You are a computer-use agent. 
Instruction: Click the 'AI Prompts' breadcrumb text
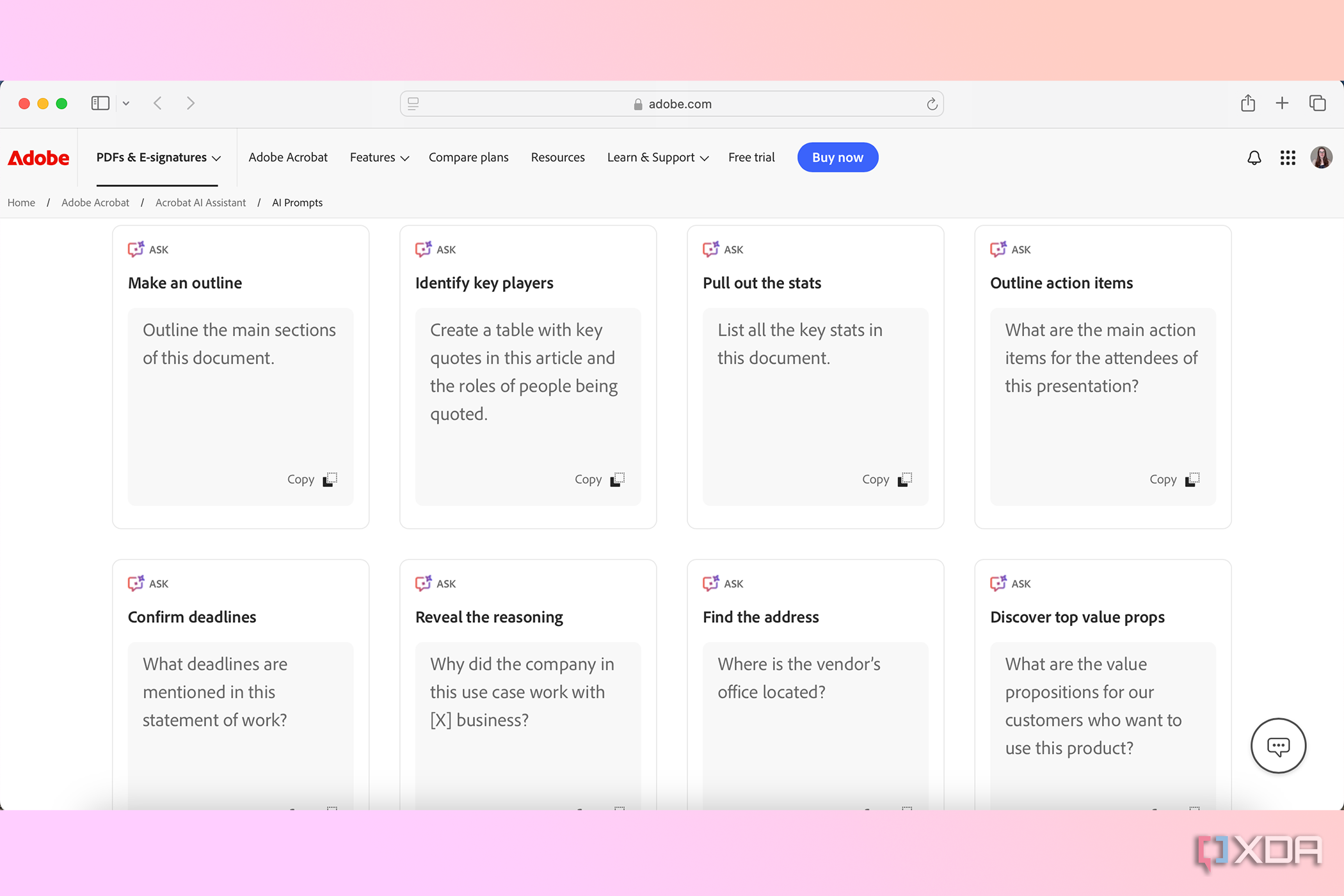click(297, 203)
